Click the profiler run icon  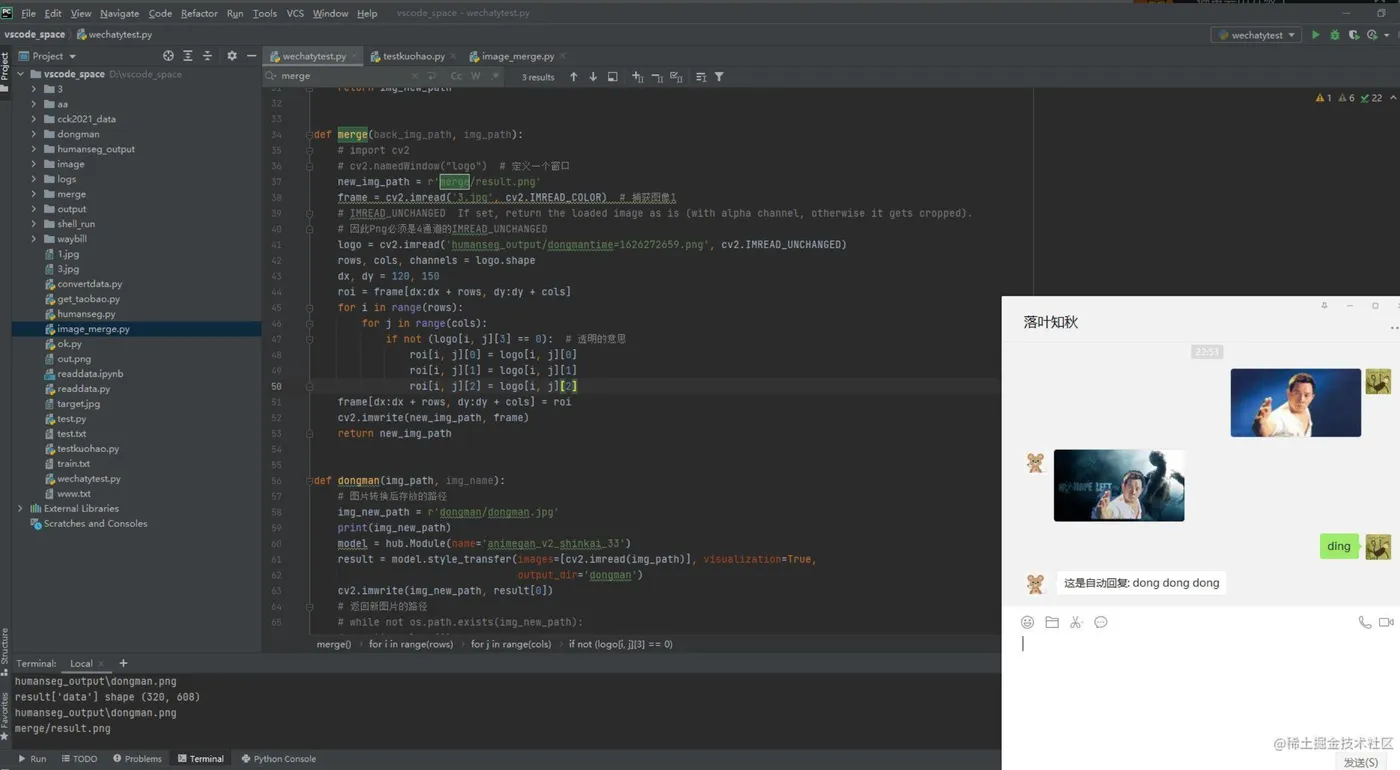[x=1373, y=35]
